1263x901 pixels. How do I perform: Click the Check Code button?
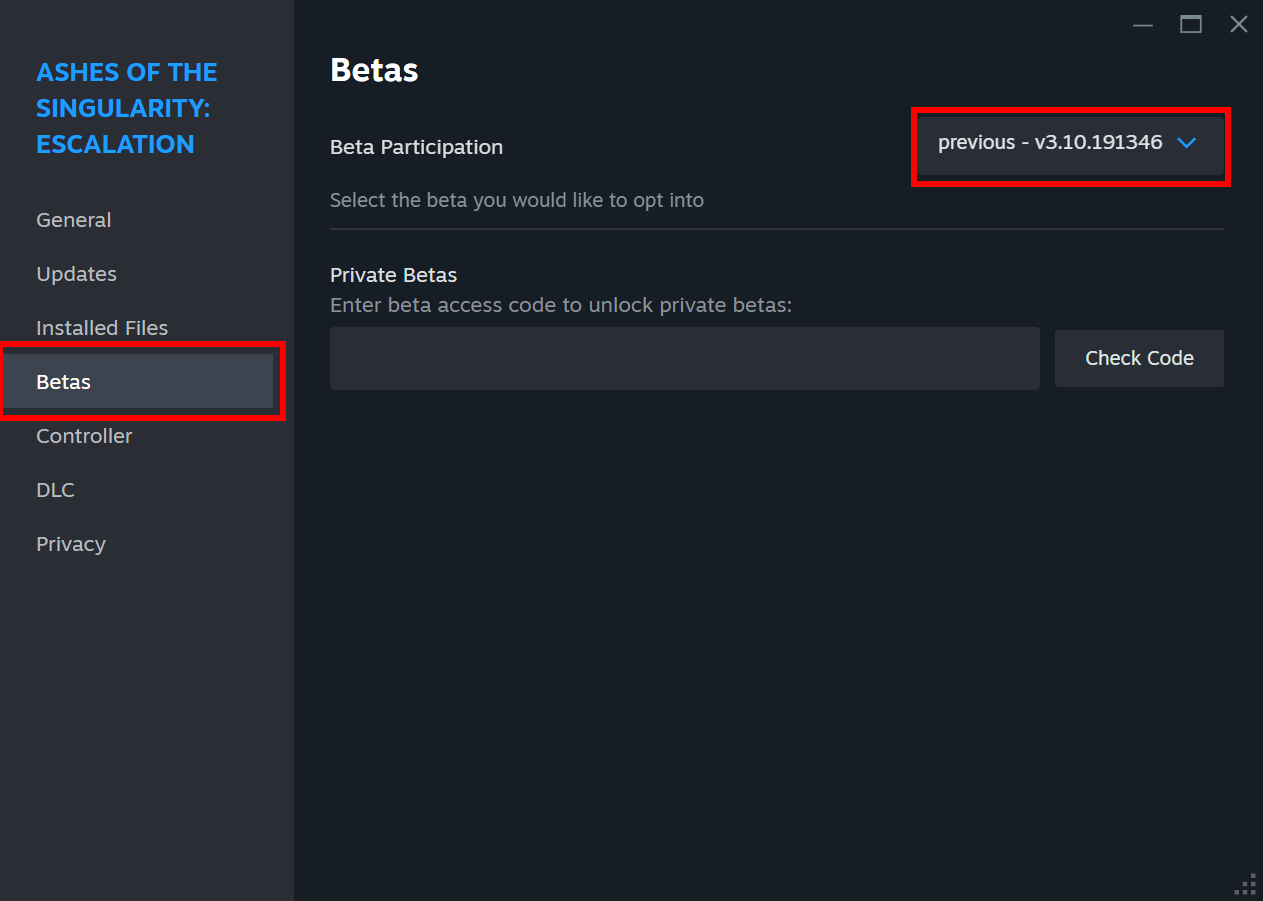(1139, 358)
